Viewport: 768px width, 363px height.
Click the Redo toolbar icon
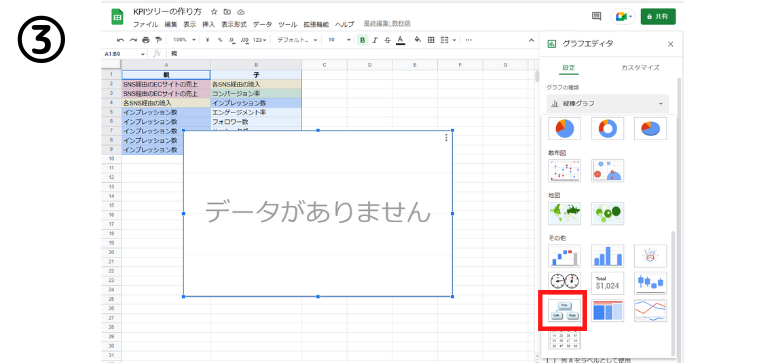(x=133, y=40)
